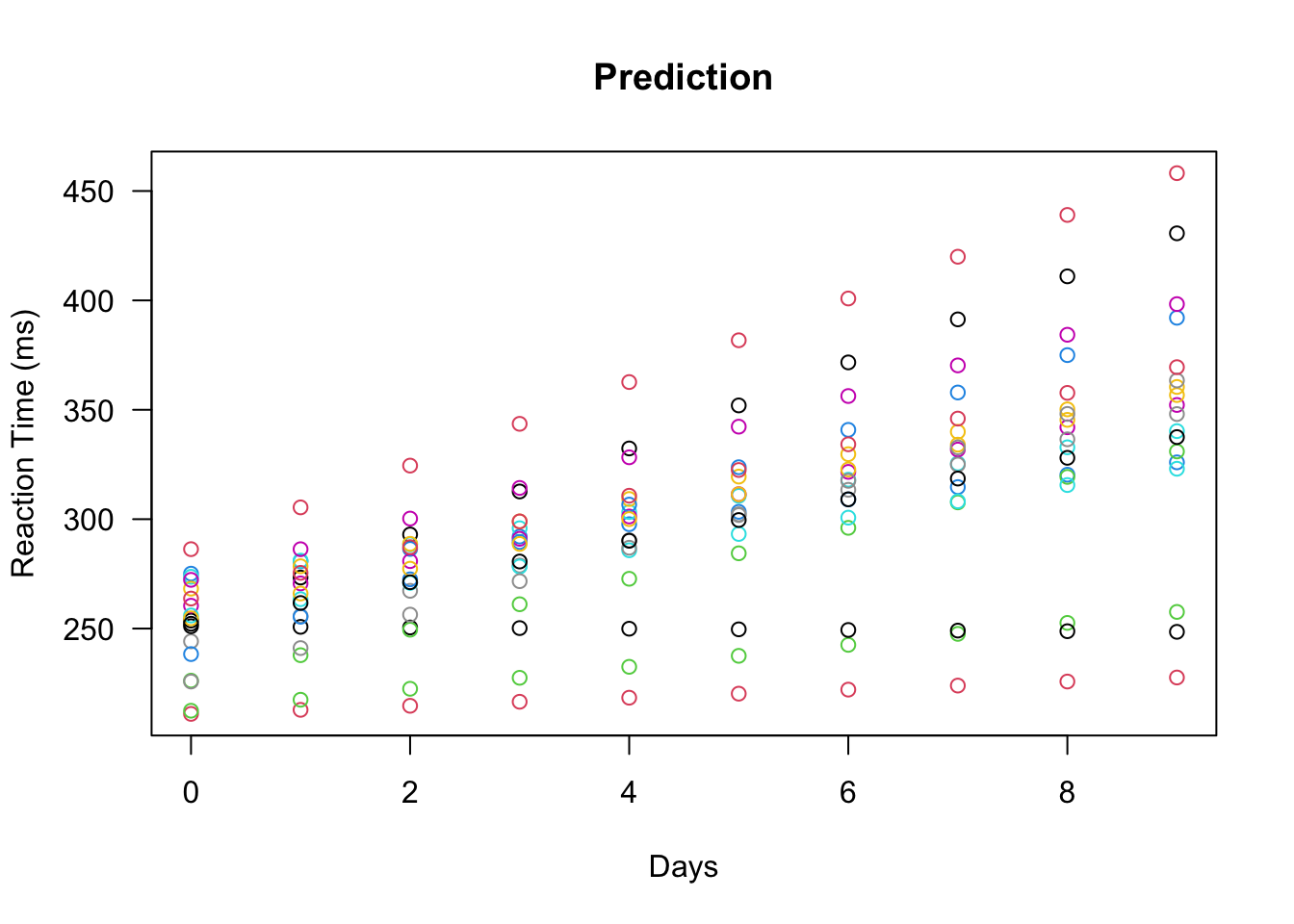This screenshot has width=1294, height=924.
Task: Choose the x-axis tick label "8"
Action: [x=1067, y=793]
